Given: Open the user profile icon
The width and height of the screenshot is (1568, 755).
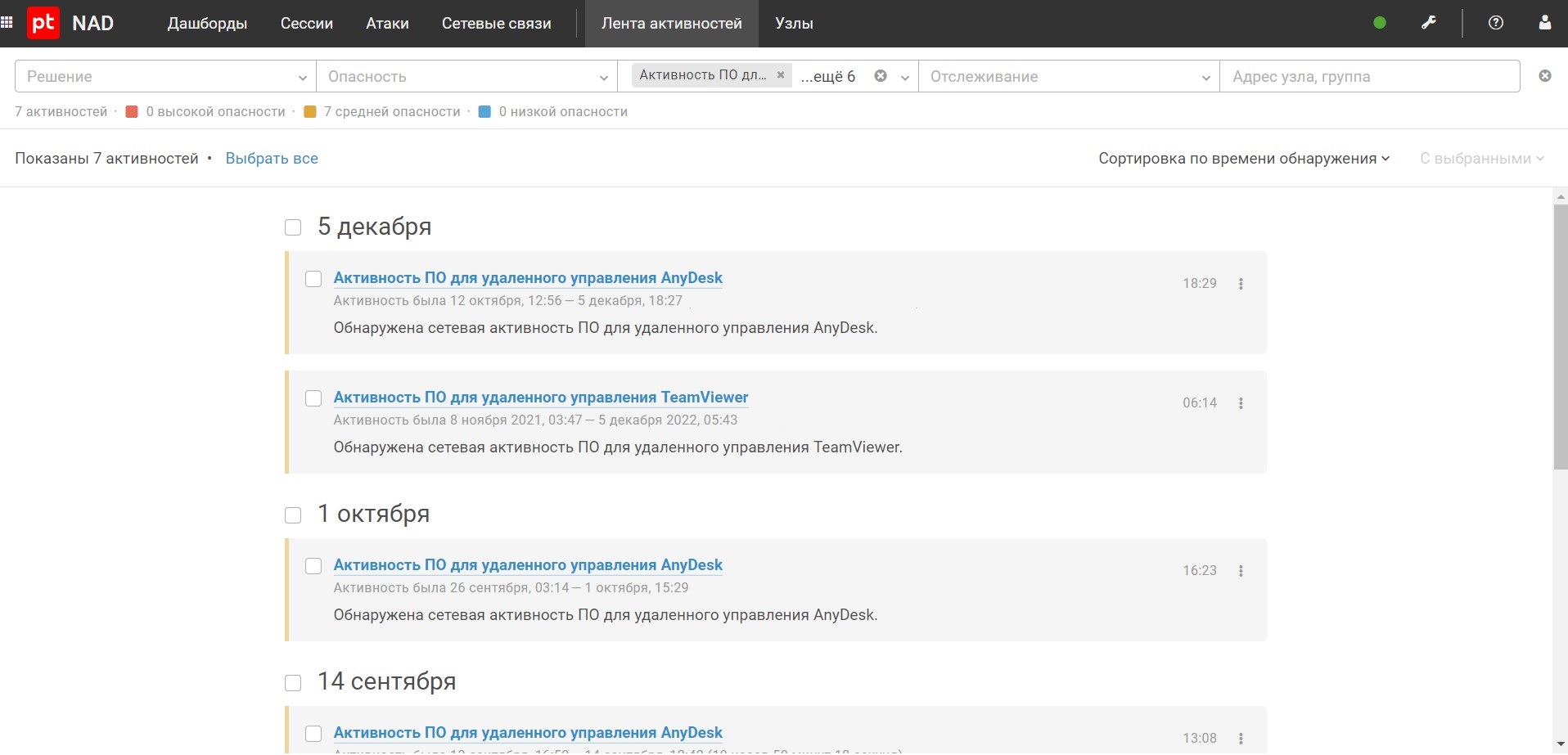Looking at the screenshot, I should point(1545,23).
